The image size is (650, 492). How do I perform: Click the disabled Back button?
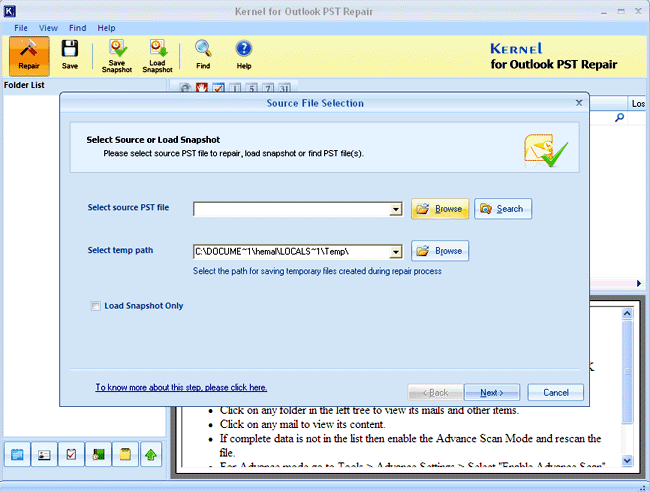click(435, 392)
